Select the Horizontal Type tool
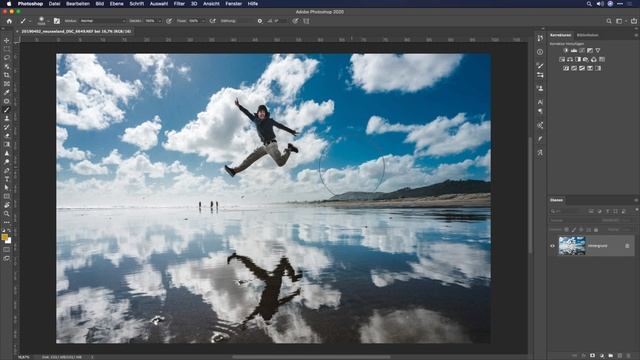 (7, 179)
